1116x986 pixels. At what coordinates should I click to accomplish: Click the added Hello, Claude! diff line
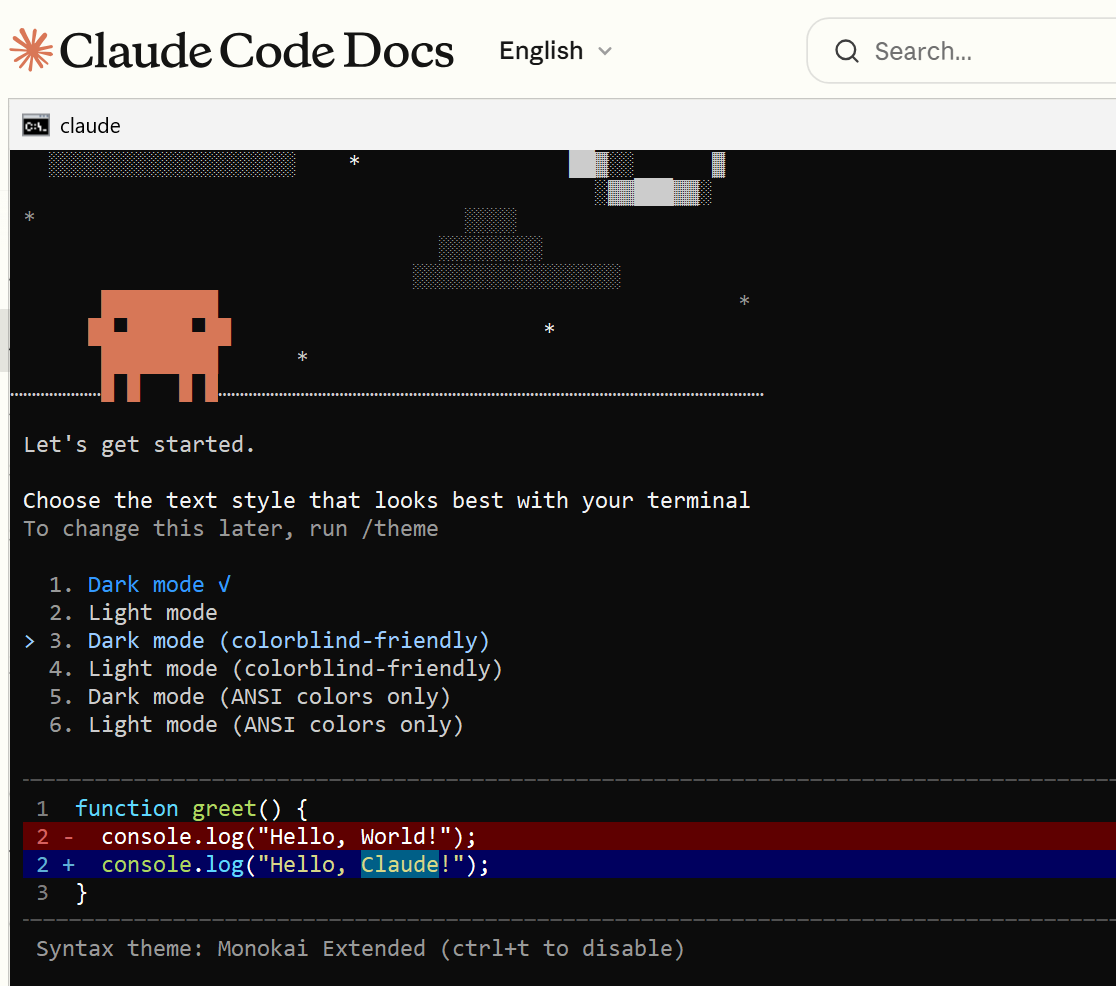point(569,864)
